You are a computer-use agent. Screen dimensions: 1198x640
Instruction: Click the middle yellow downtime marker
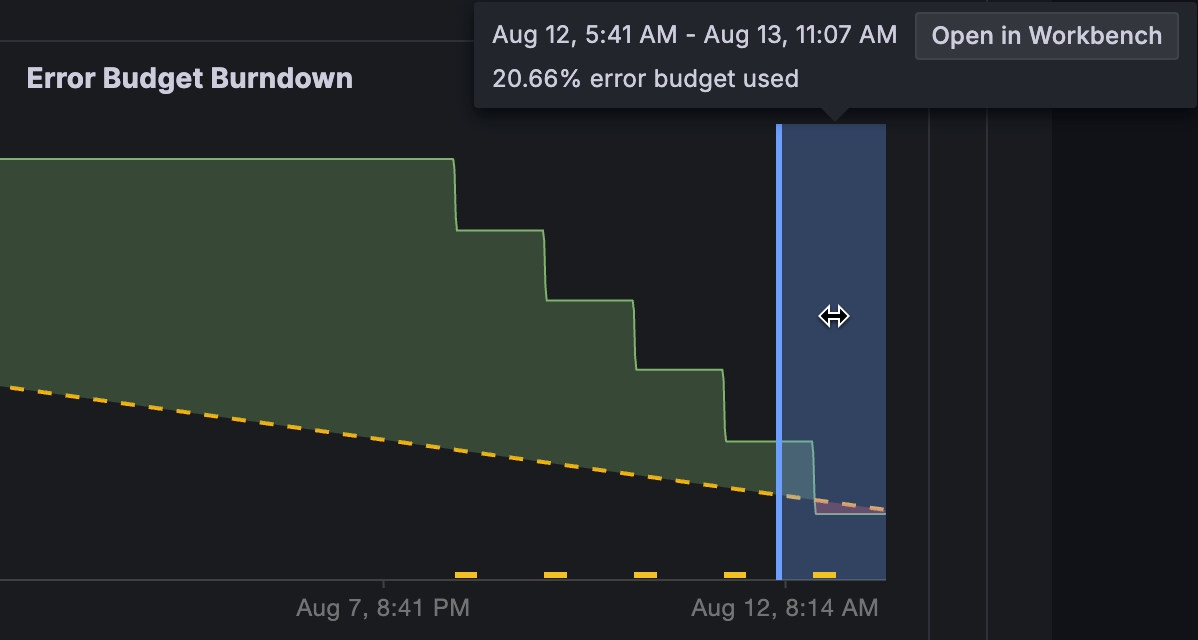[645, 574]
